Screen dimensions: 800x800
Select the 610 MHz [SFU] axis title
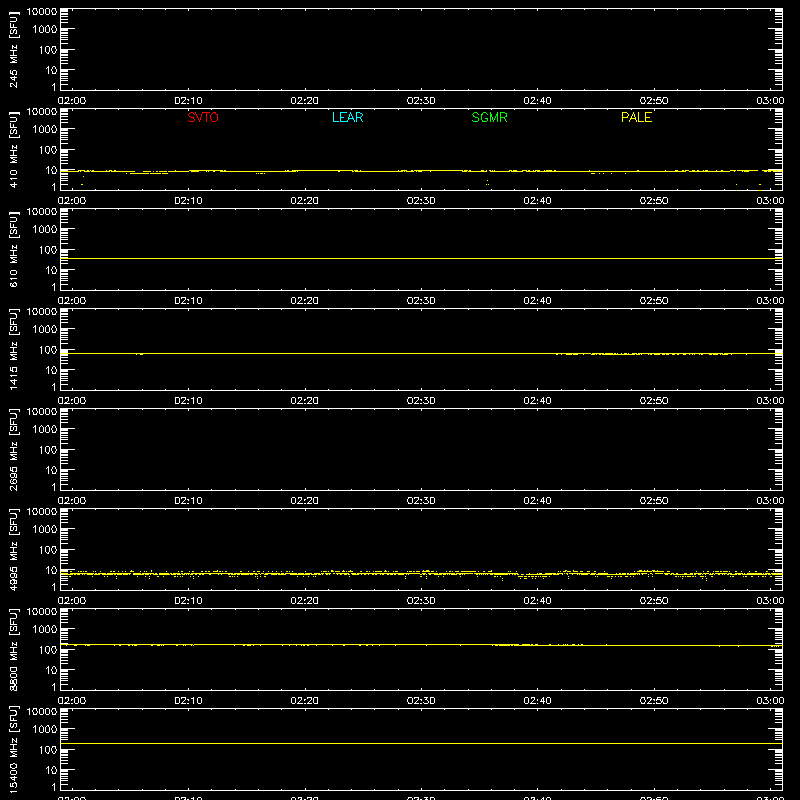point(13,249)
